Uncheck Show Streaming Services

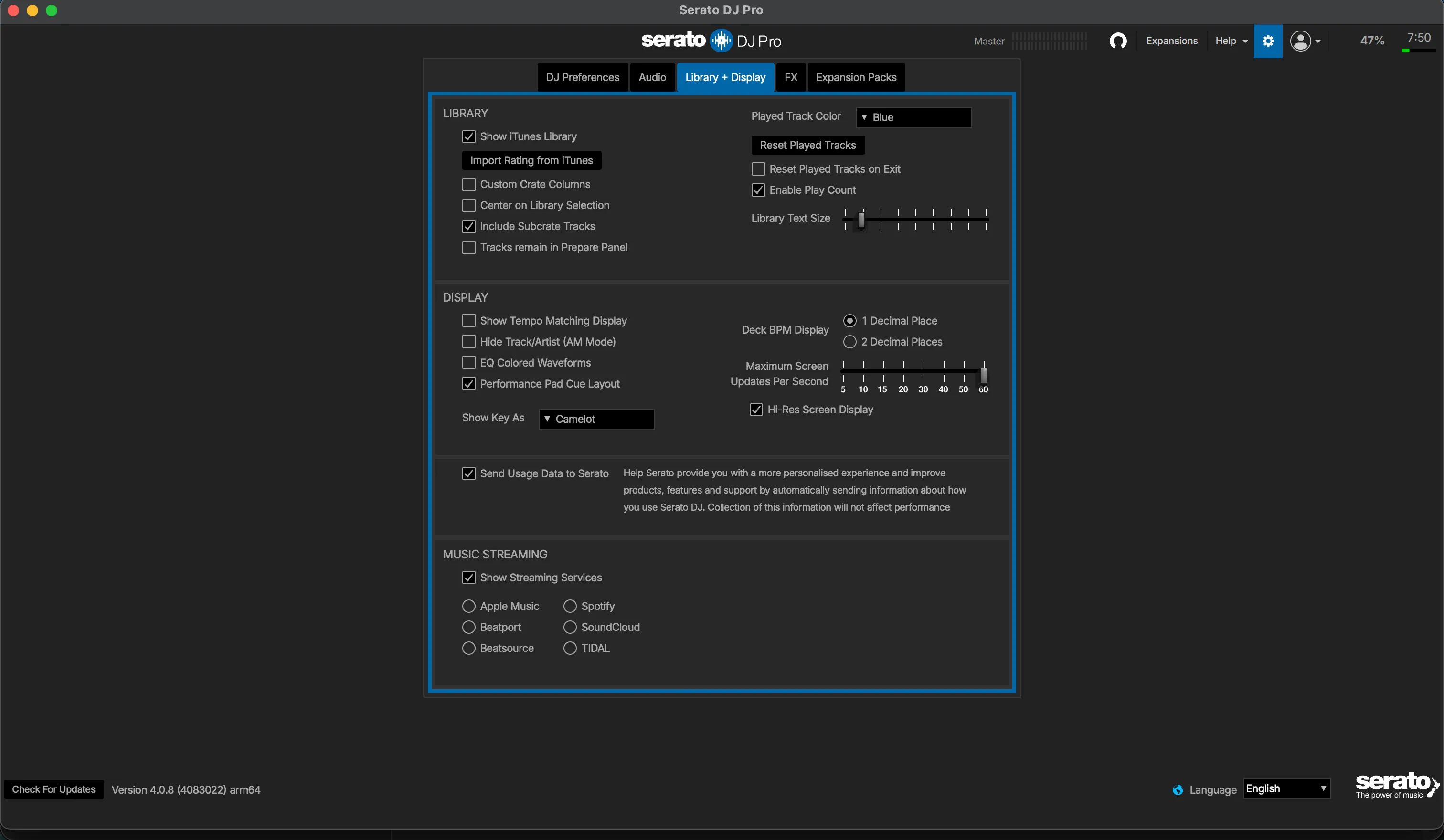469,578
